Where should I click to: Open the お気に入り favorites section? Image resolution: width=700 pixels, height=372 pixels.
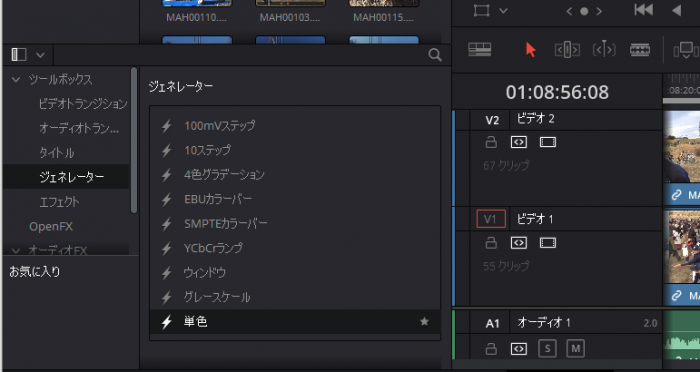coord(35,272)
